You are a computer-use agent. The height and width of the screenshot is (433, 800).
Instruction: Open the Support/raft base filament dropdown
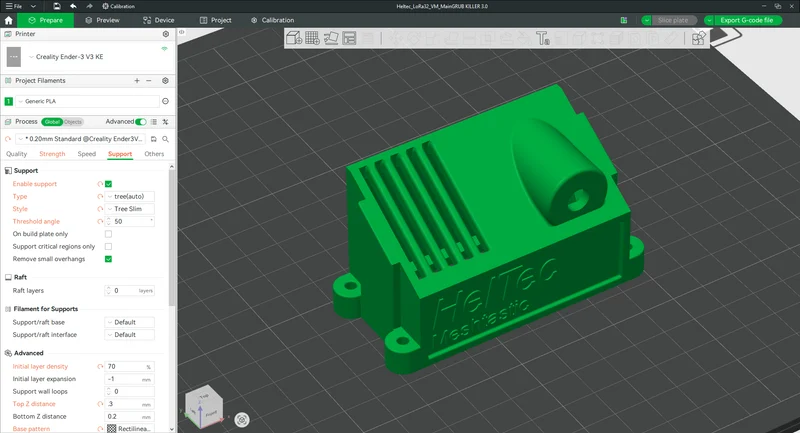click(130, 322)
